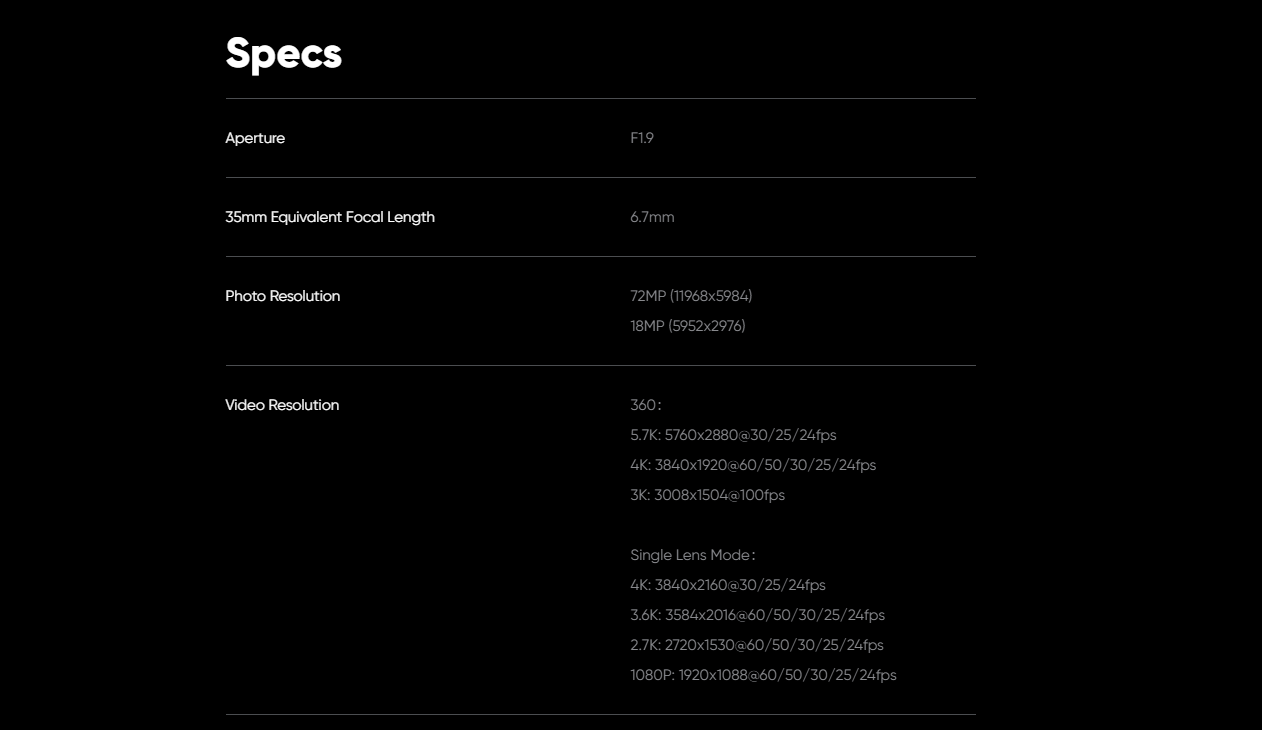Click the 3.6K: 3584x2016 line
1262x730 pixels.
757,615
